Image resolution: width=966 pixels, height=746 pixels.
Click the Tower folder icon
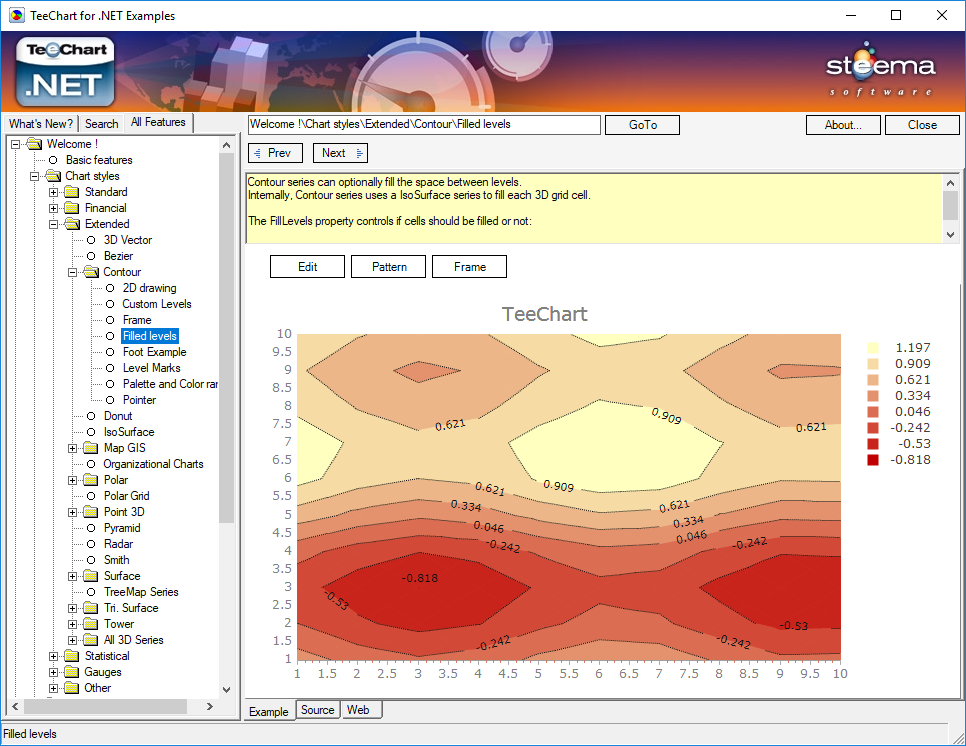(x=91, y=624)
